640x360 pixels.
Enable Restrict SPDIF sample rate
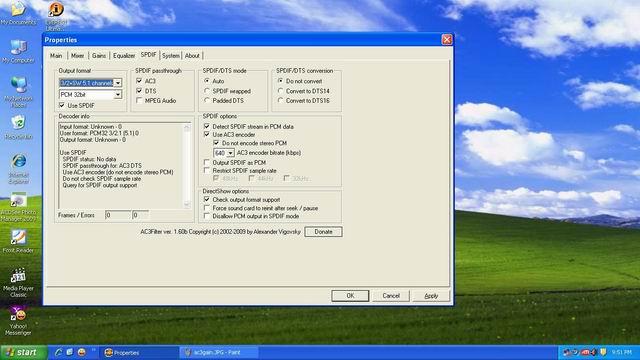(207, 171)
